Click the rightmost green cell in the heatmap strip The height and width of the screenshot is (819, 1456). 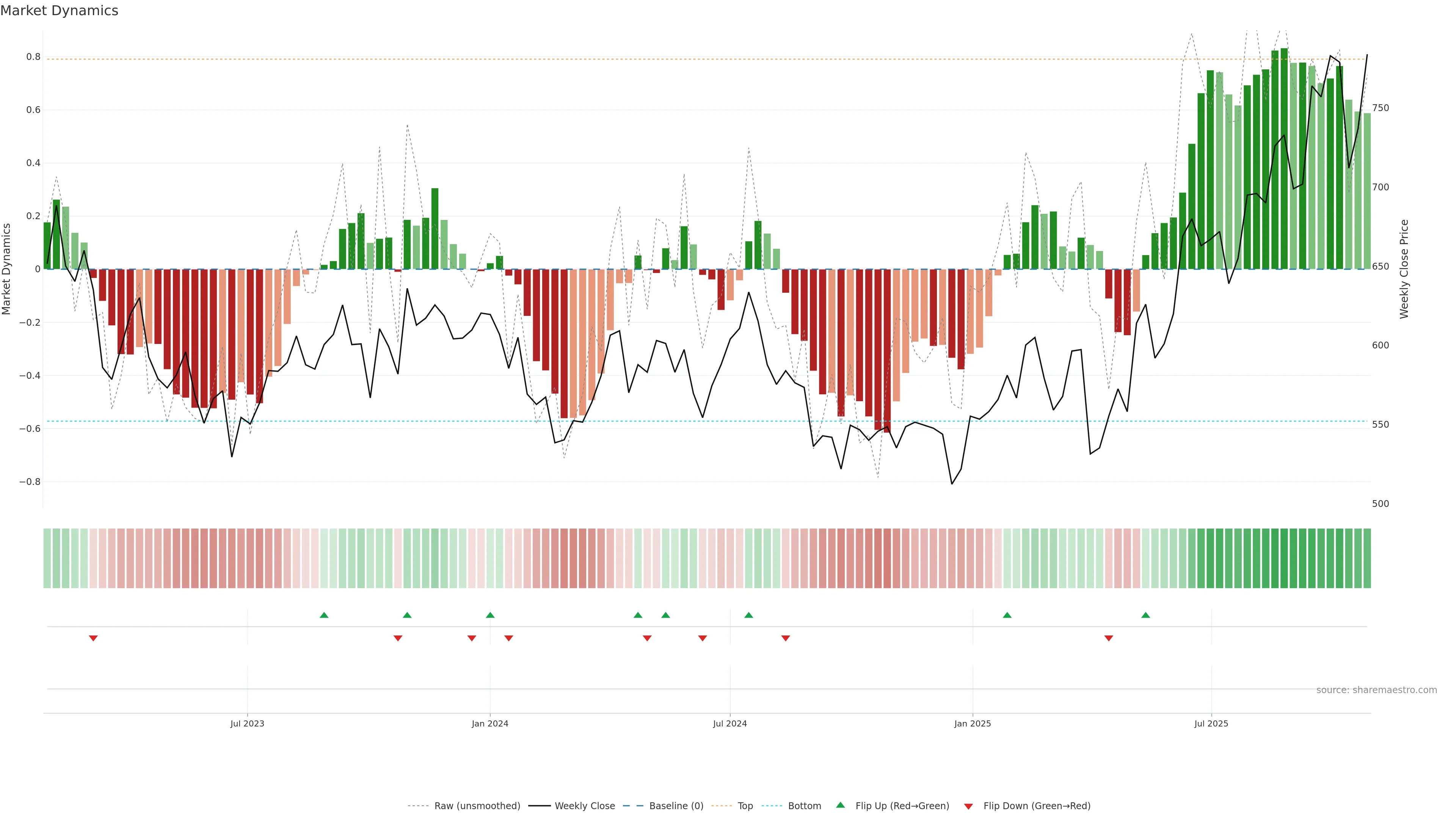(x=1367, y=559)
